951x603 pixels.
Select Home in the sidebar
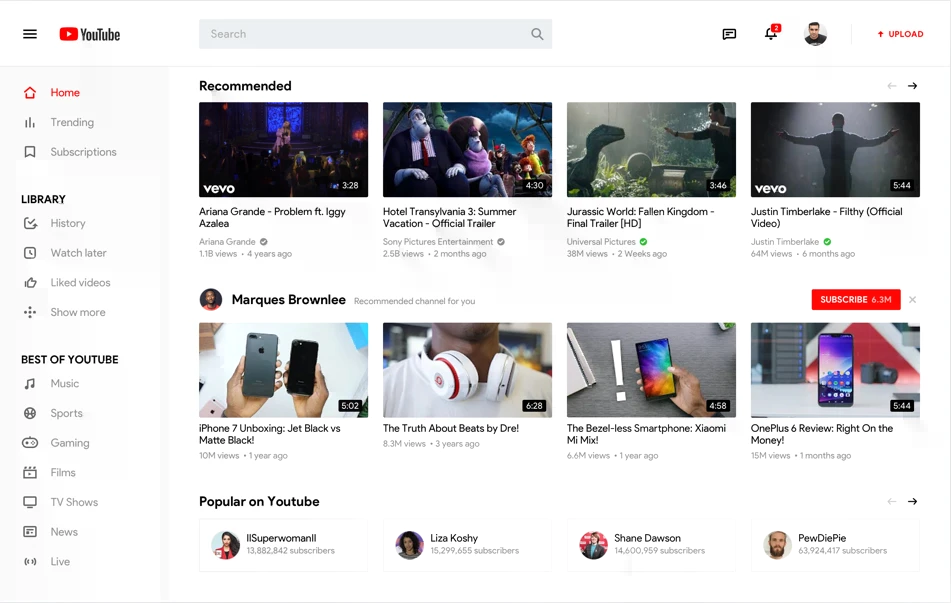pos(65,93)
